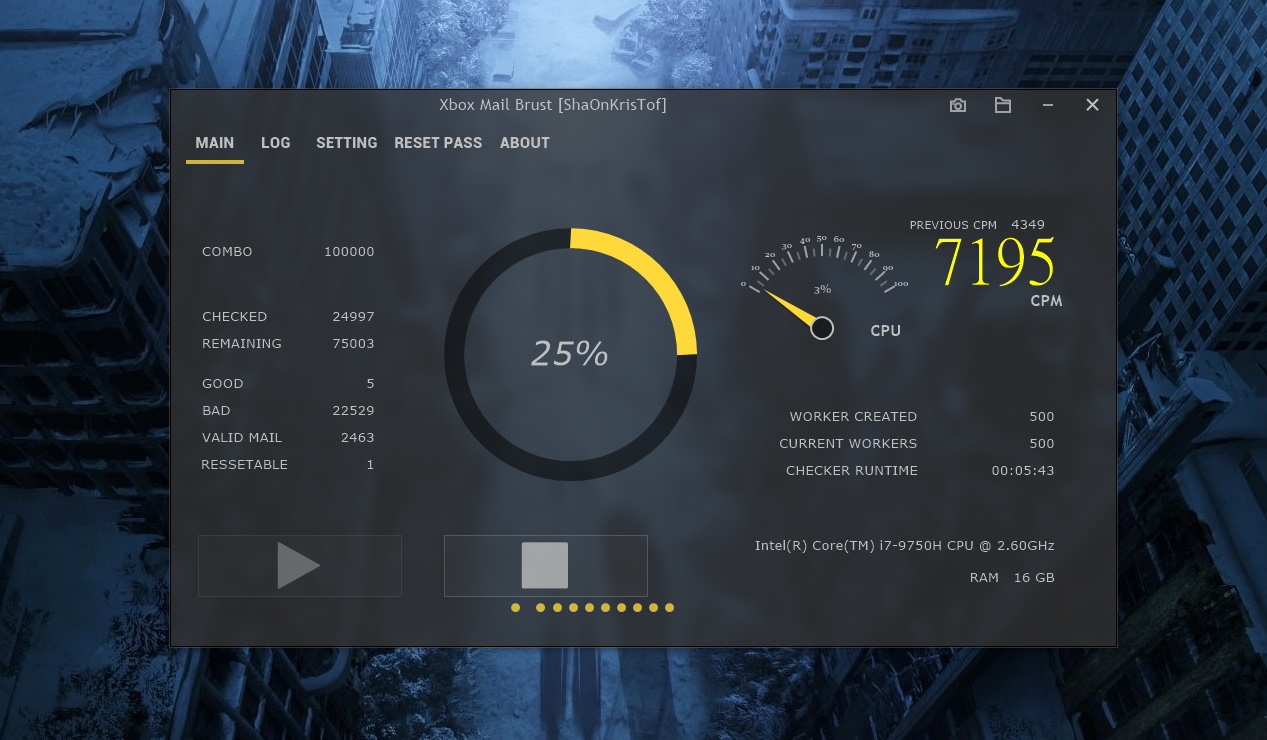1267x740 pixels.
Task: Switch to the MAIN tab
Action: pyautogui.click(x=214, y=143)
